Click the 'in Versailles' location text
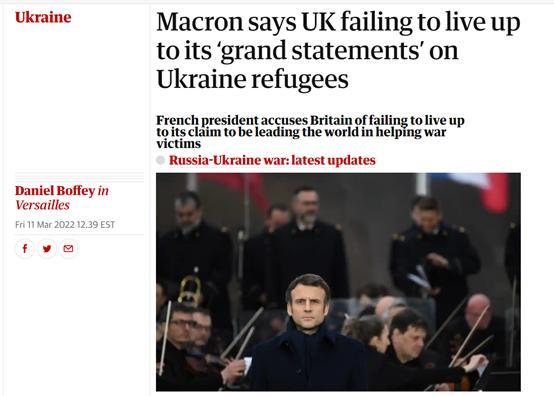The width and height of the screenshot is (554, 396). point(62,198)
